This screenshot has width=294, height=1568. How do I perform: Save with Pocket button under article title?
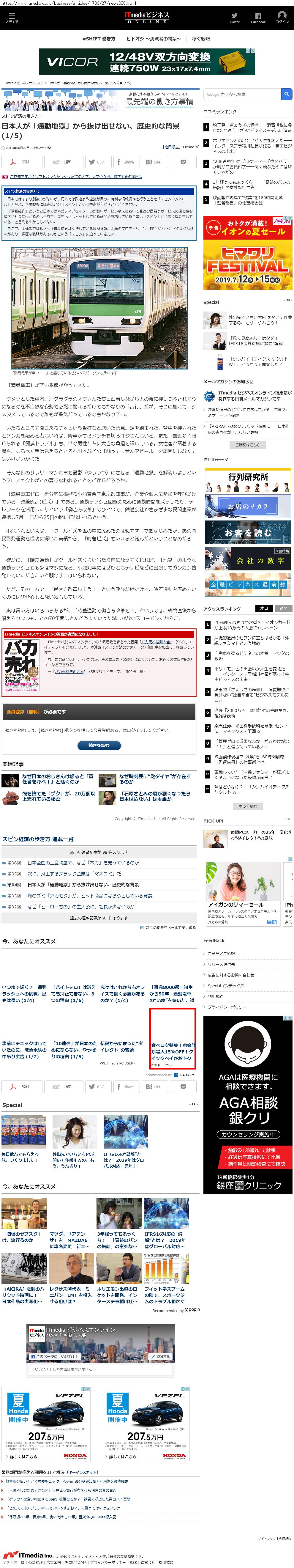point(183,162)
